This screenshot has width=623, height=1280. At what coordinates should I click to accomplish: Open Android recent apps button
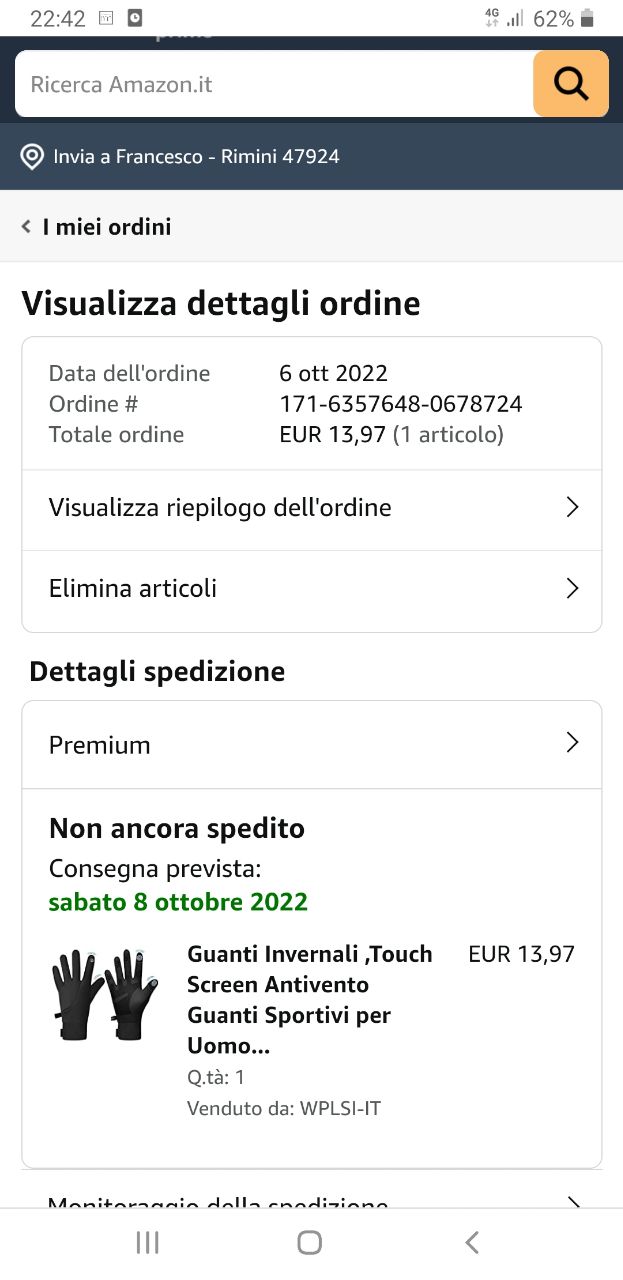147,1242
